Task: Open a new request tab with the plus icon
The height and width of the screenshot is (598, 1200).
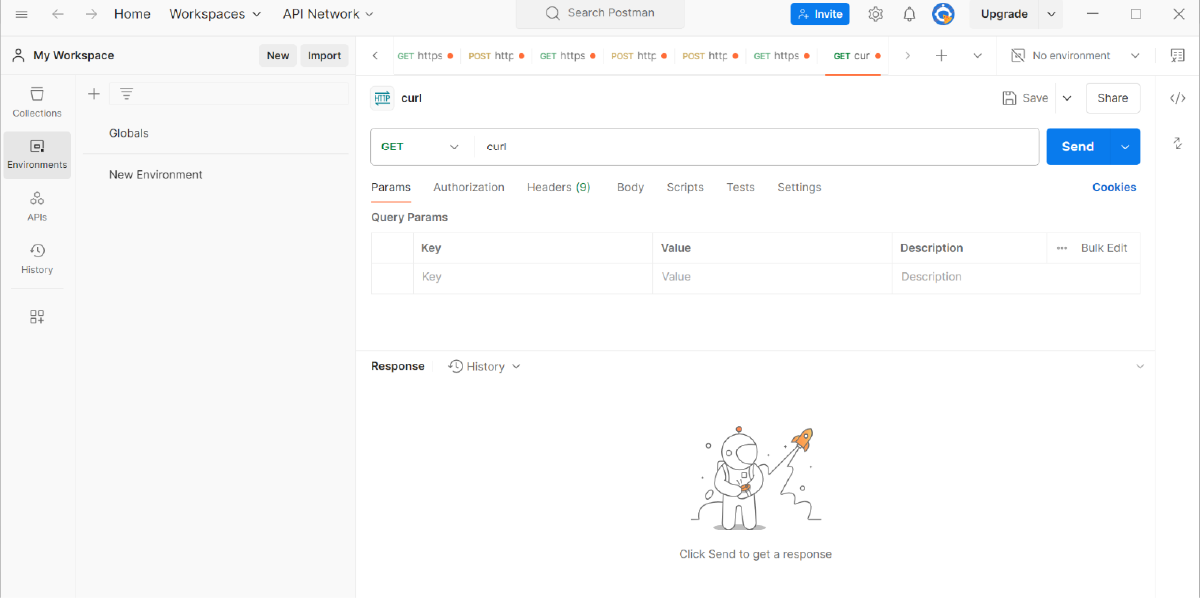Action: (x=941, y=56)
